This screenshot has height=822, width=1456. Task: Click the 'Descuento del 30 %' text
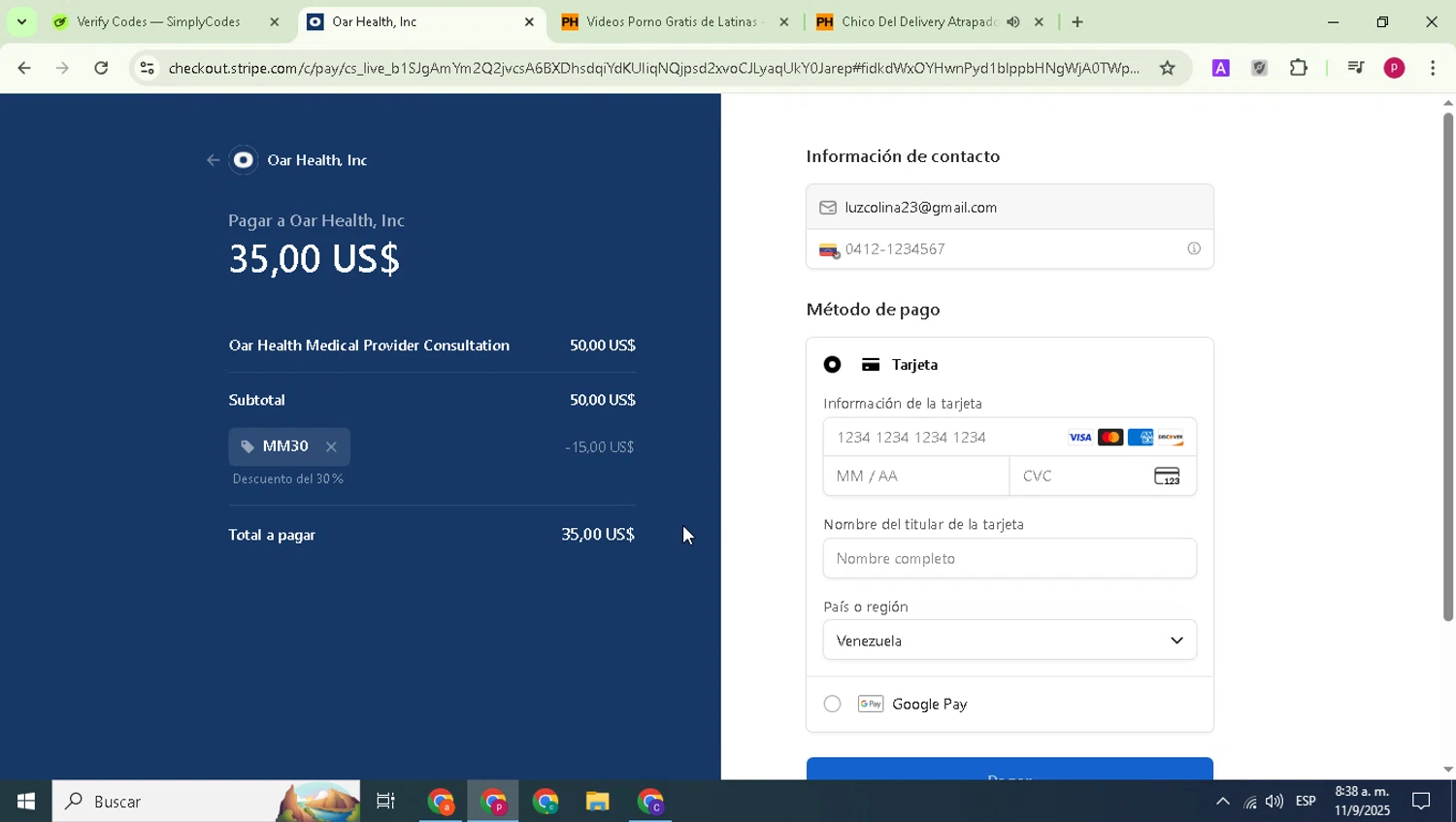(288, 479)
